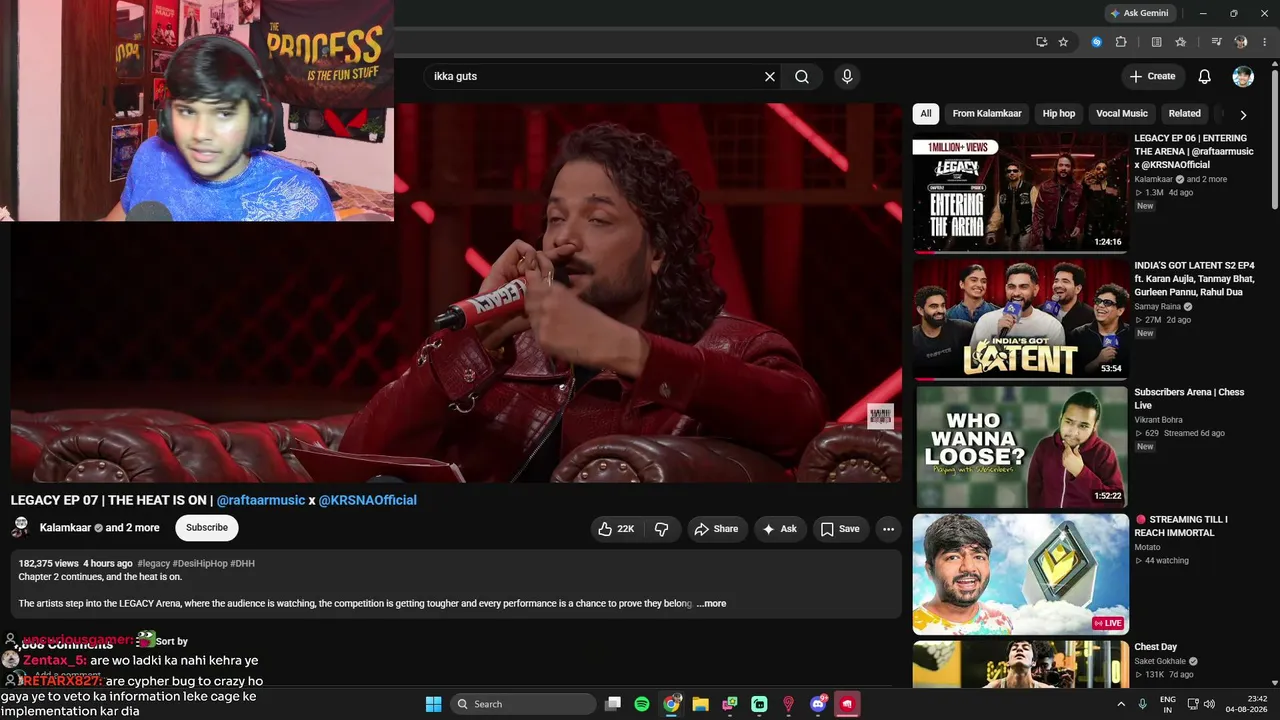Open Windows Start menu
Screen dimensions: 1280x720
434,704
